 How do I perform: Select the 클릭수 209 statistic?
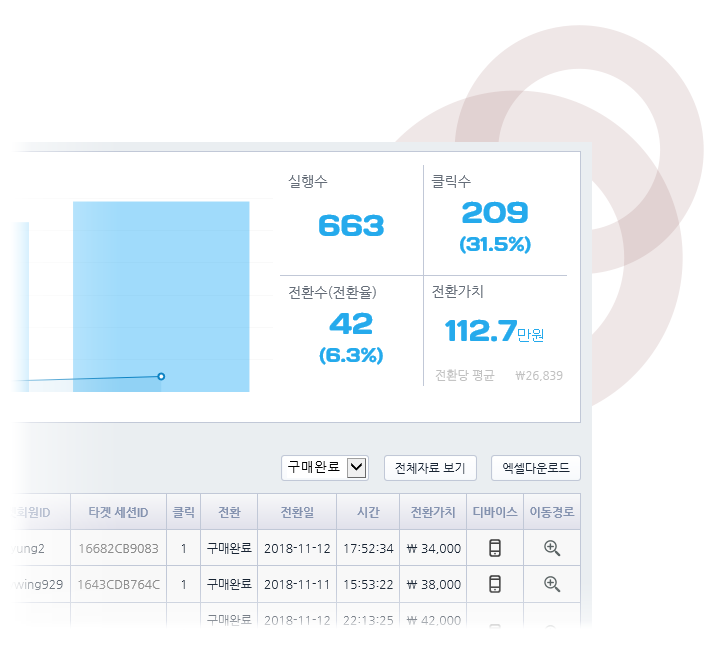click(495, 212)
